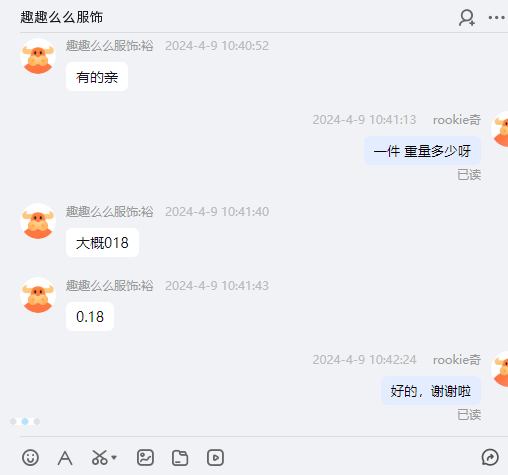The height and width of the screenshot is (475, 508).
Task: Click seller avatar beside 有的亲 message
Action: (x=38, y=56)
